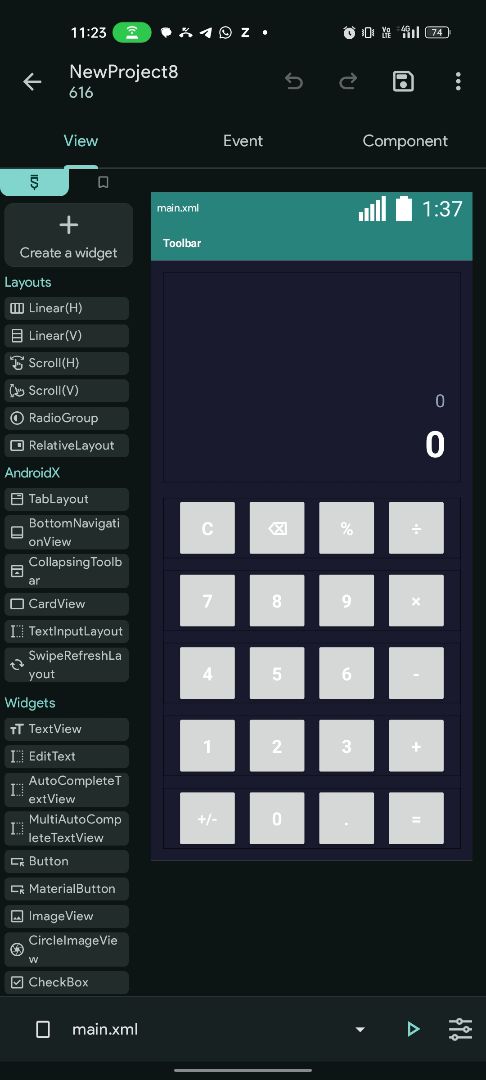Select the widgets palette tab icon
486x1080 pixels.
pos(34,182)
